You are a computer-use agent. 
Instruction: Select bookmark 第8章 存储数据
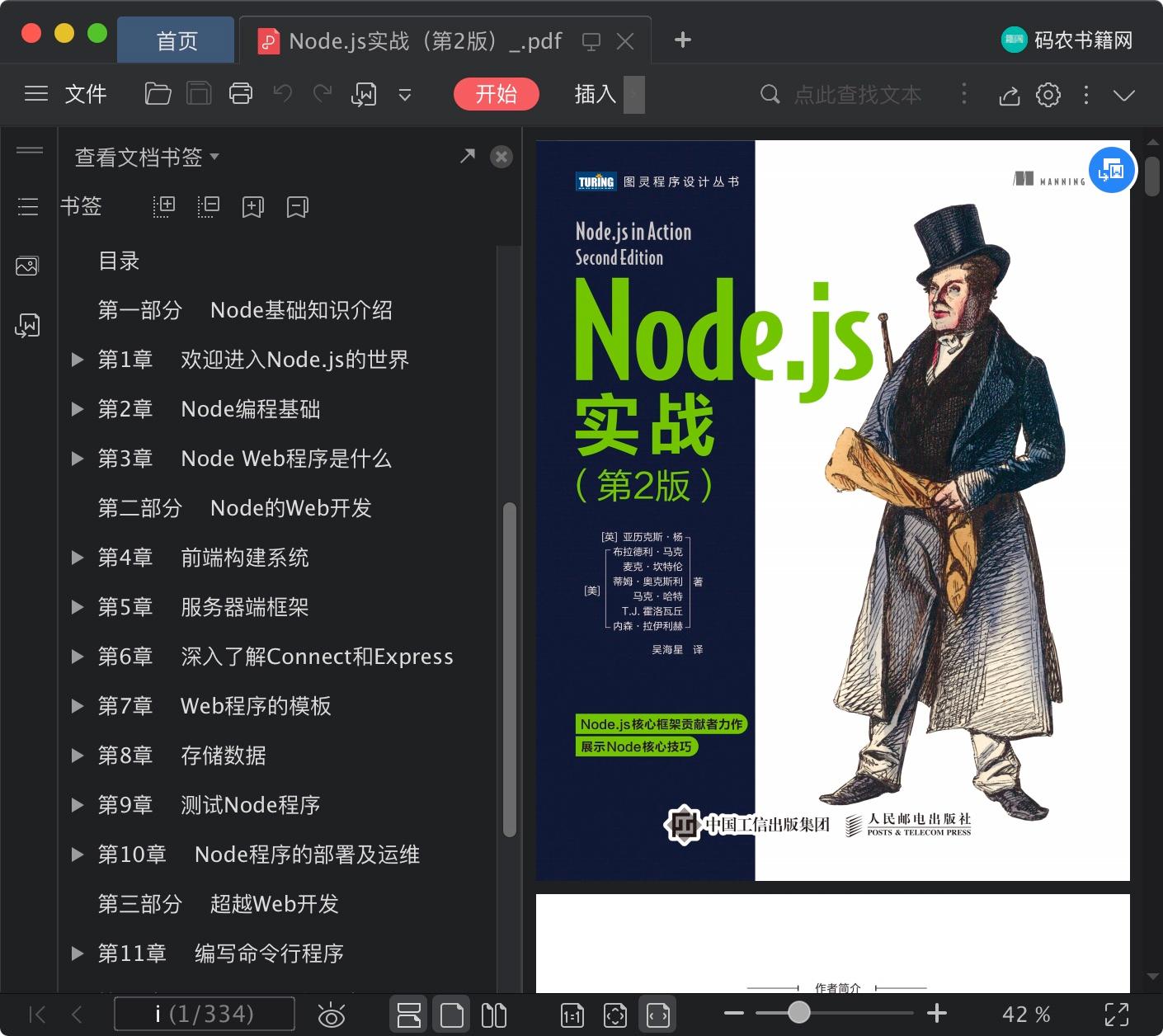(181, 756)
